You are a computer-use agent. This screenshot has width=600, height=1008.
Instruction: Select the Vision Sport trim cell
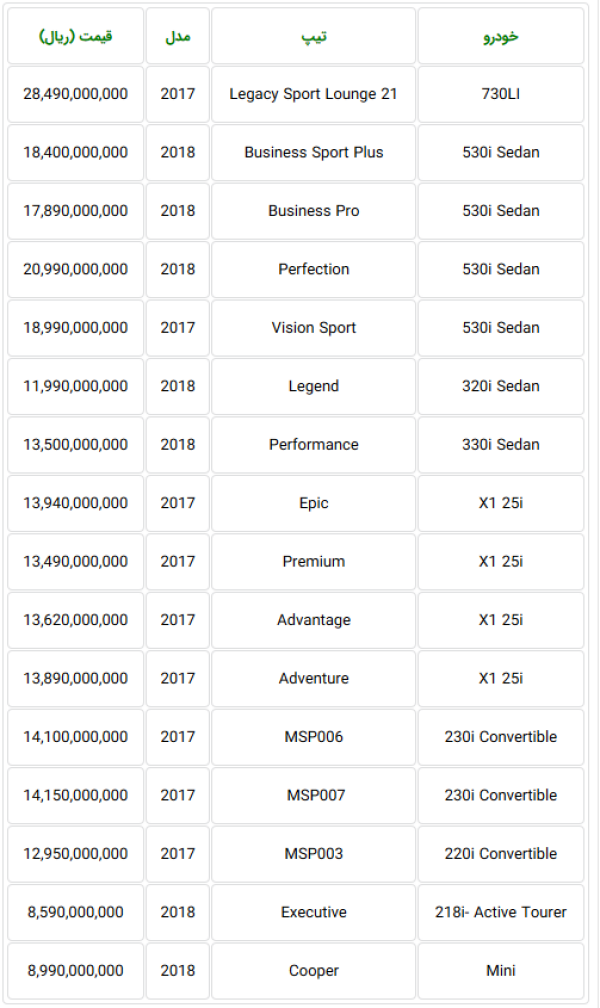click(x=313, y=328)
